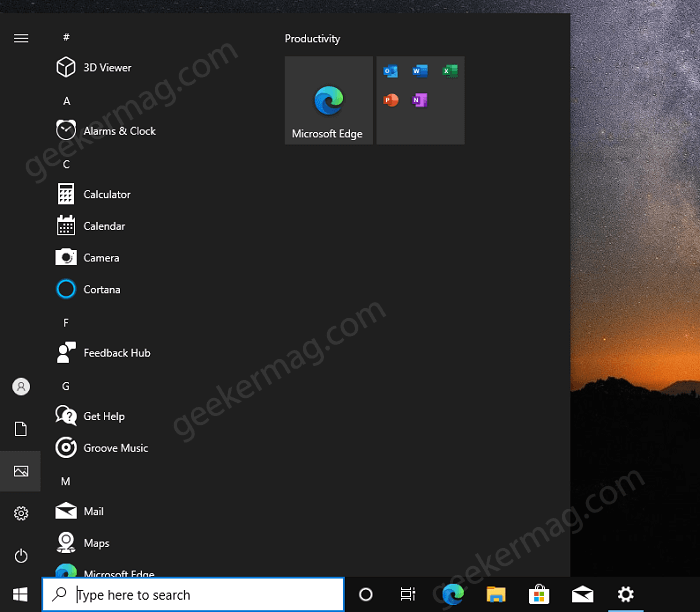Launch the Camera app
The width and height of the screenshot is (700, 612).
pos(88,258)
